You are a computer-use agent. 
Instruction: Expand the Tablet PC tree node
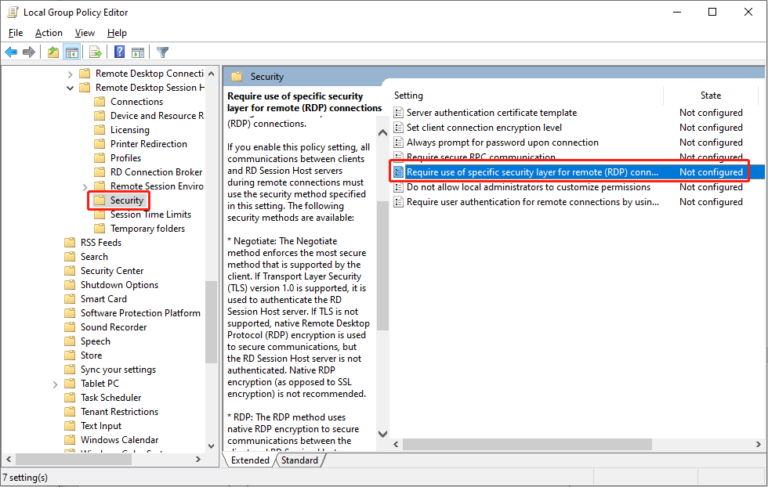click(x=55, y=384)
